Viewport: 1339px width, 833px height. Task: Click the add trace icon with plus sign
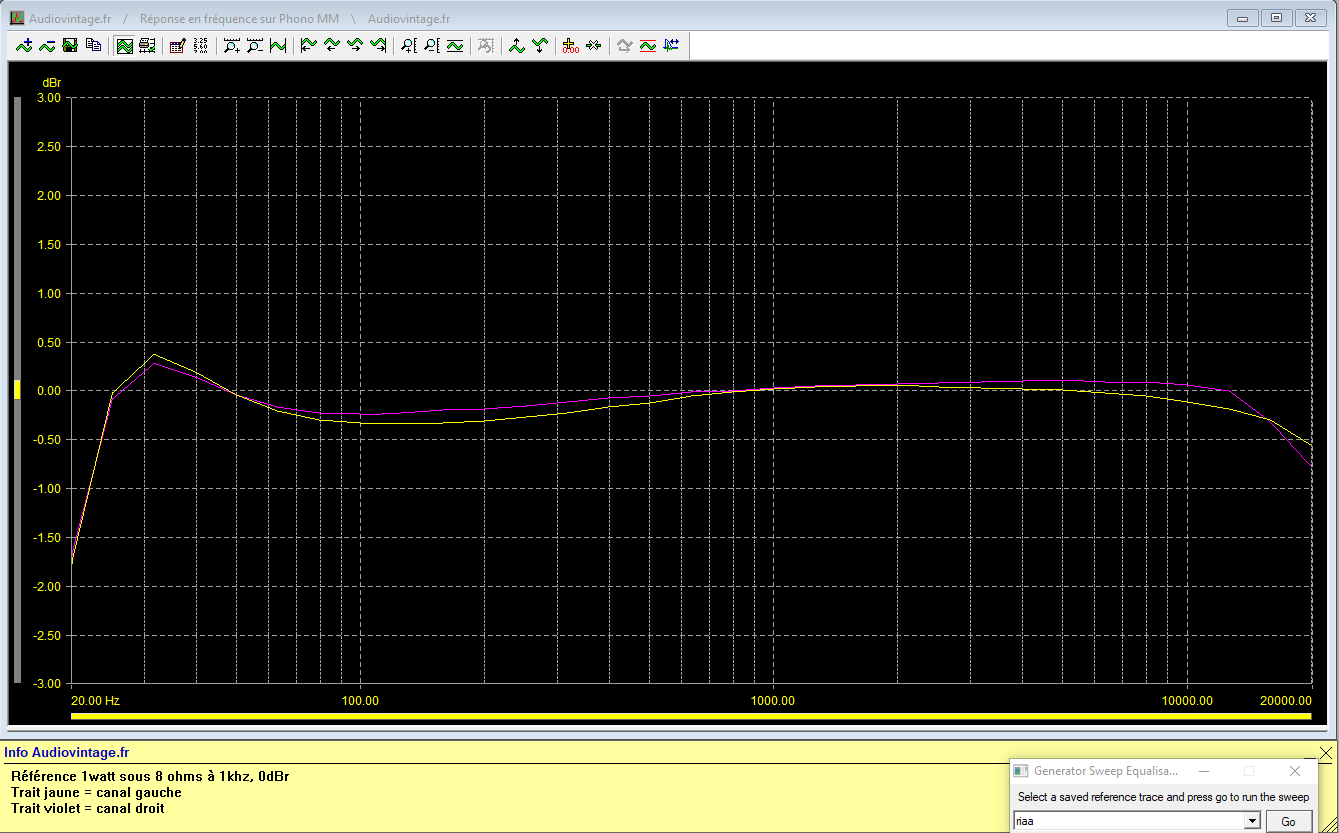[x=24, y=45]
